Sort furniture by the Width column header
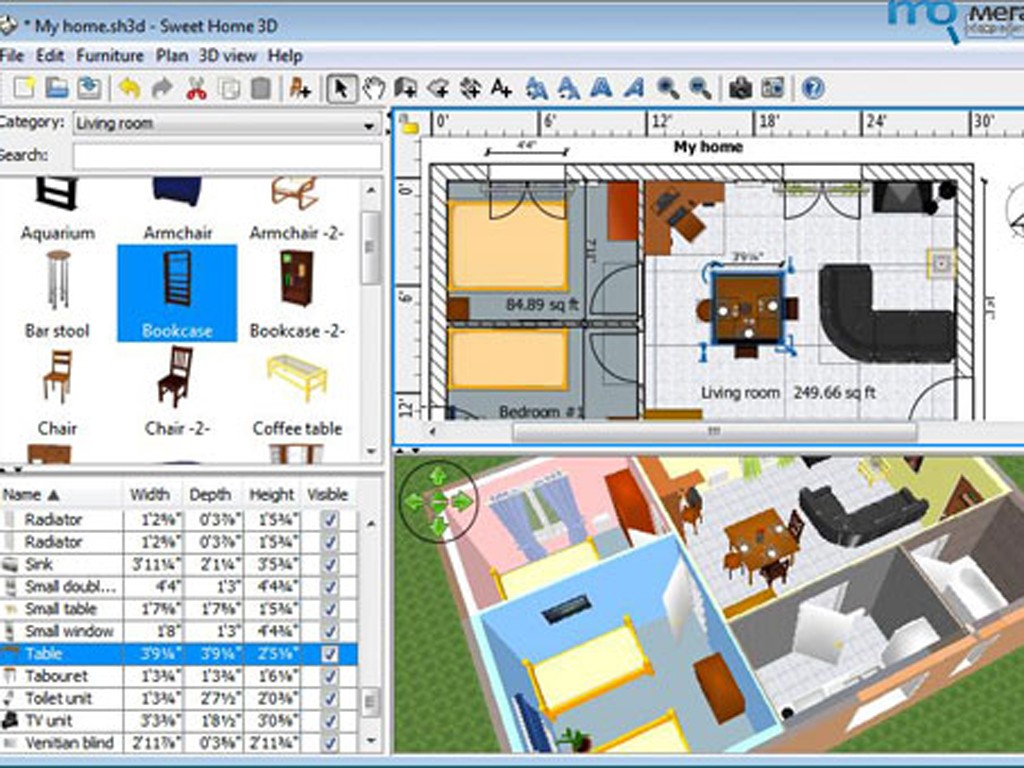 pyautogui.click(x=153, y=494)
